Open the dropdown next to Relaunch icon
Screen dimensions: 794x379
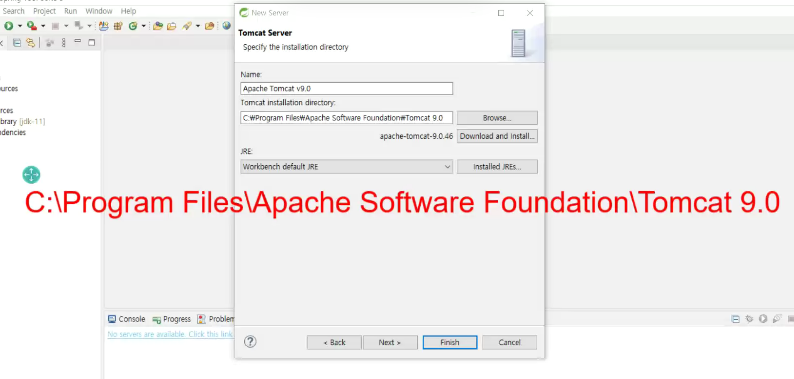coord(89,26)
